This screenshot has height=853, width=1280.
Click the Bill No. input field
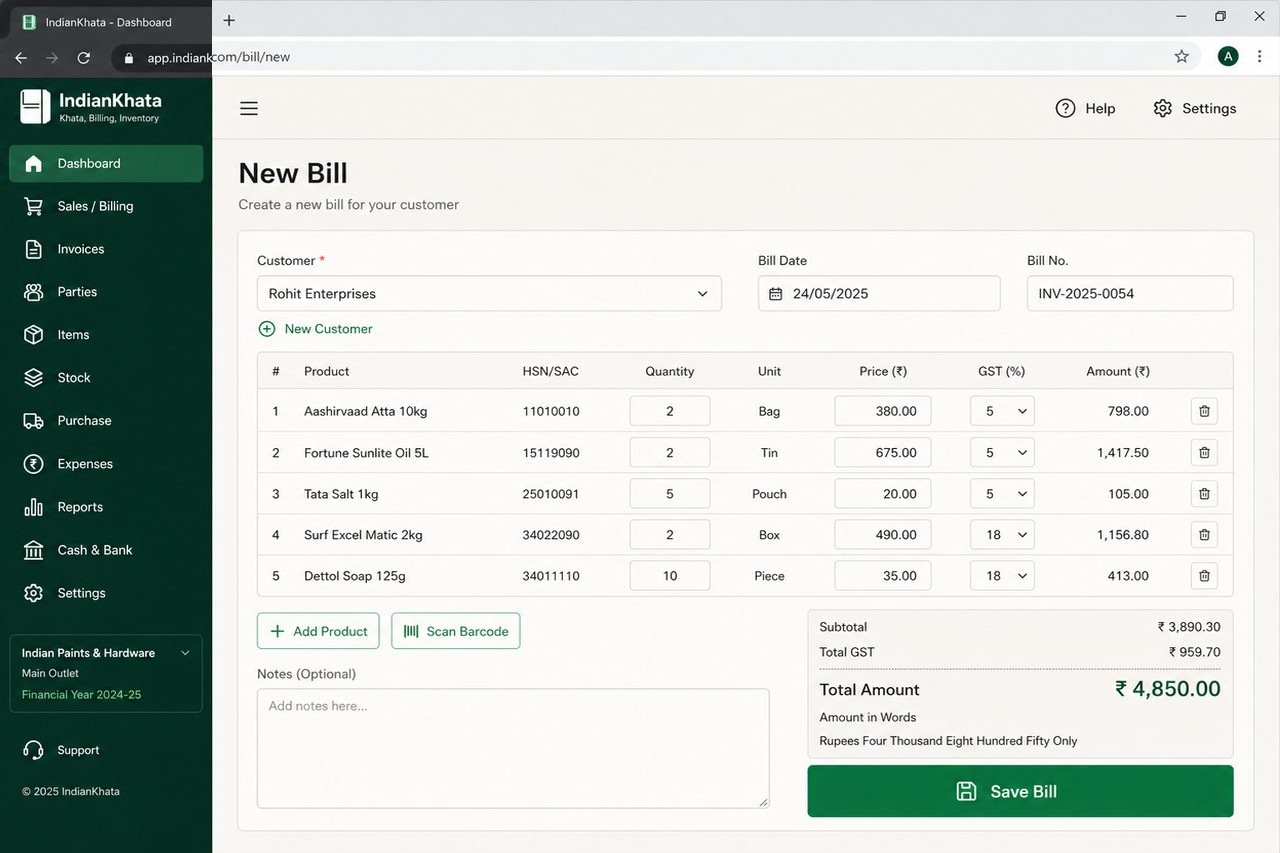(x=1130, y=294)
